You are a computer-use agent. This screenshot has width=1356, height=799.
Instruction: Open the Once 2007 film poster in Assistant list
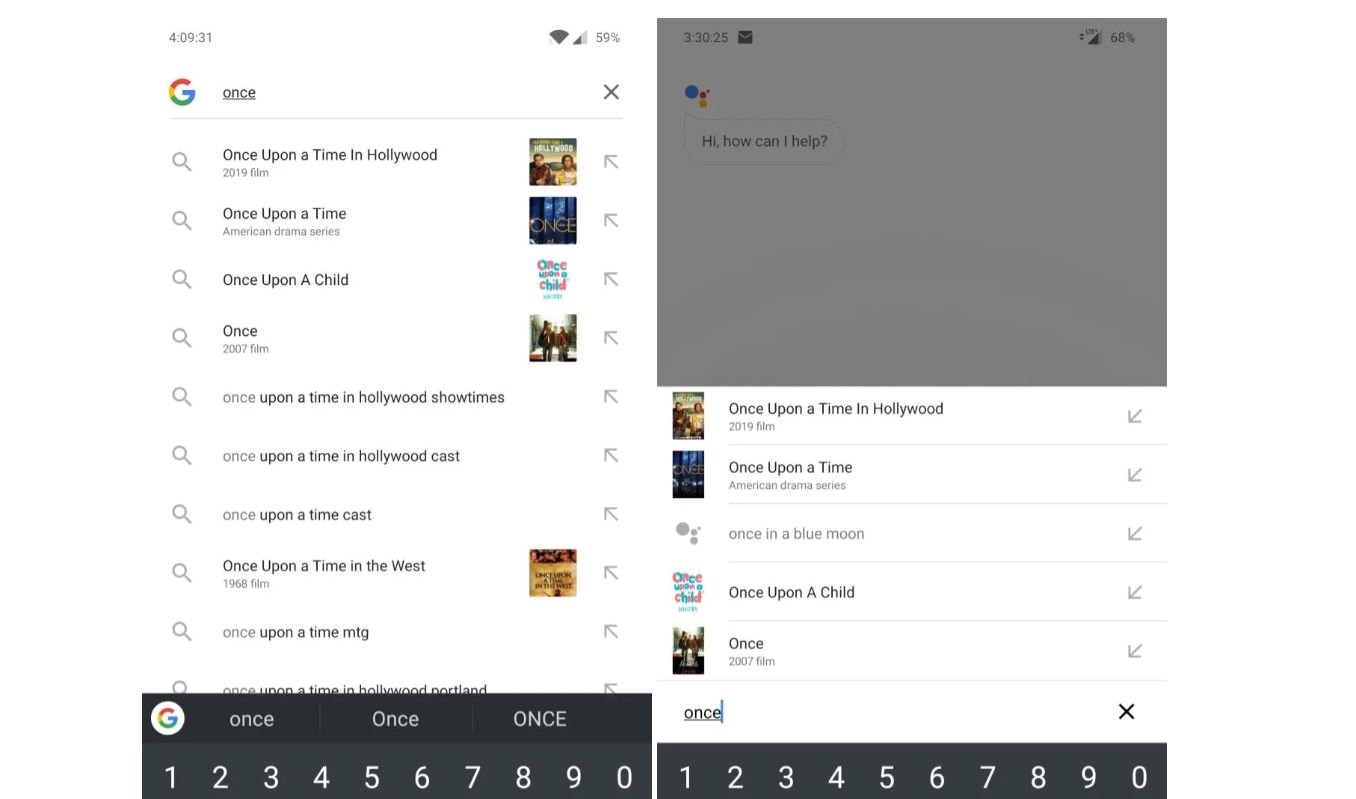tap(688, 651)
